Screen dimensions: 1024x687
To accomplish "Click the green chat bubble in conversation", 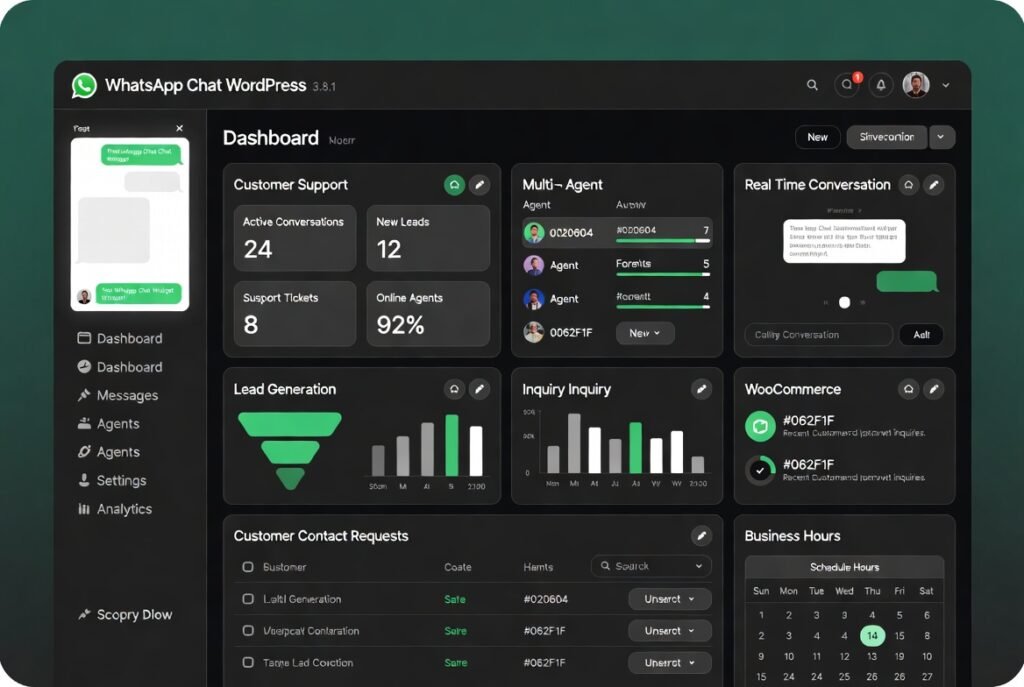I will coord(906,281).
